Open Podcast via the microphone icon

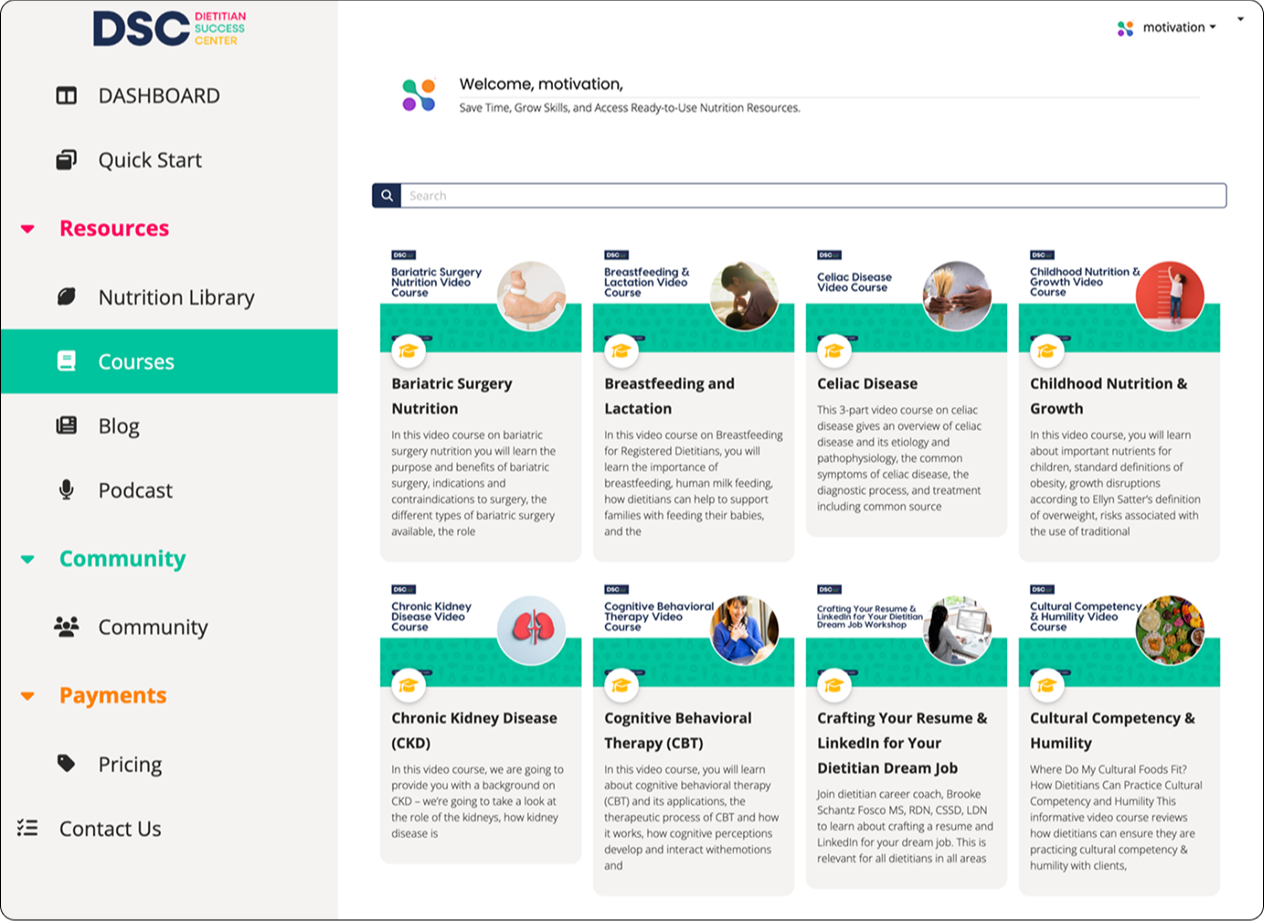[x=68, y=489]
